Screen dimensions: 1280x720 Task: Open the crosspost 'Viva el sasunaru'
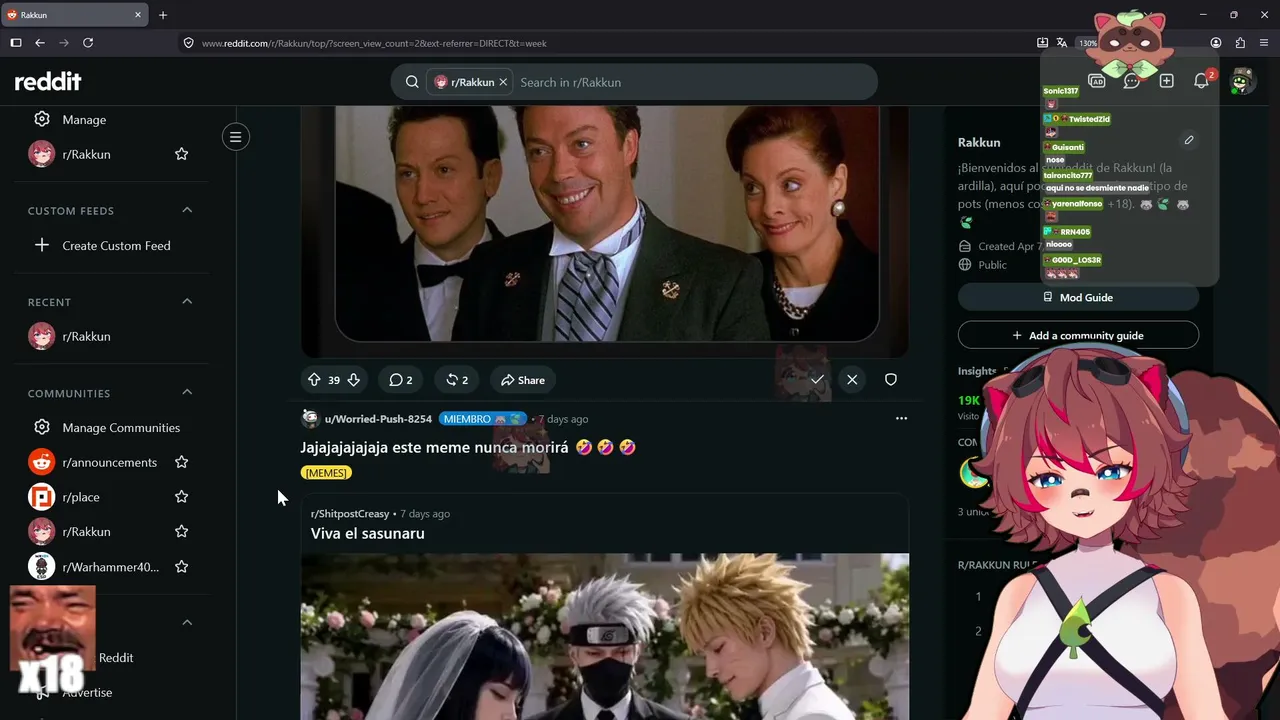[x=368, y=534]
